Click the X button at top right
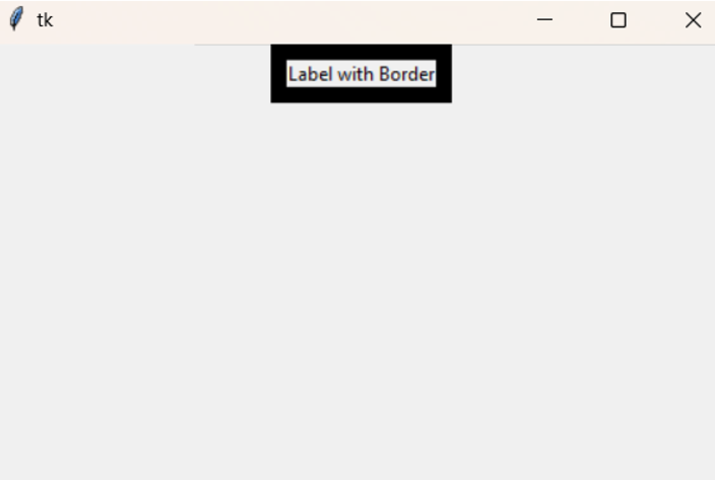The height and width of the screenshot is (480, 715). [x=693, y=20]
